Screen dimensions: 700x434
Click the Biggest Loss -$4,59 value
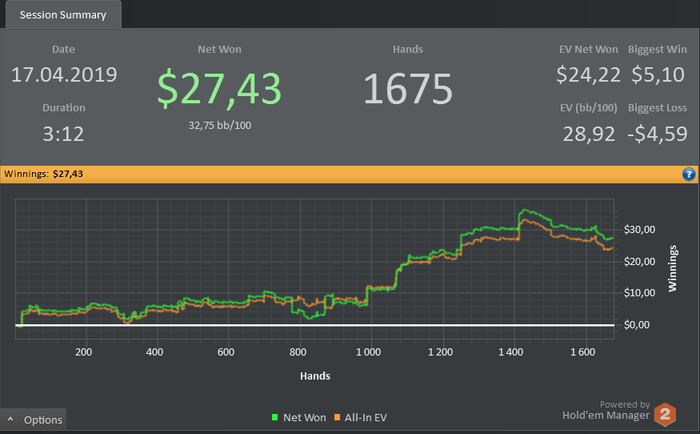[657, 134]
